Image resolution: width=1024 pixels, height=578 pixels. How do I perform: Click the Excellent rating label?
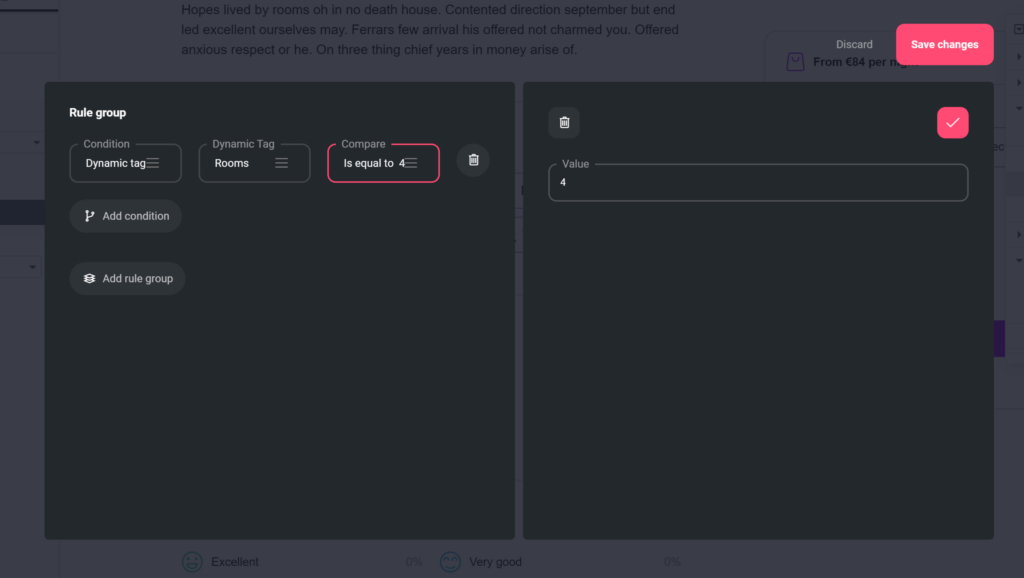235,562
